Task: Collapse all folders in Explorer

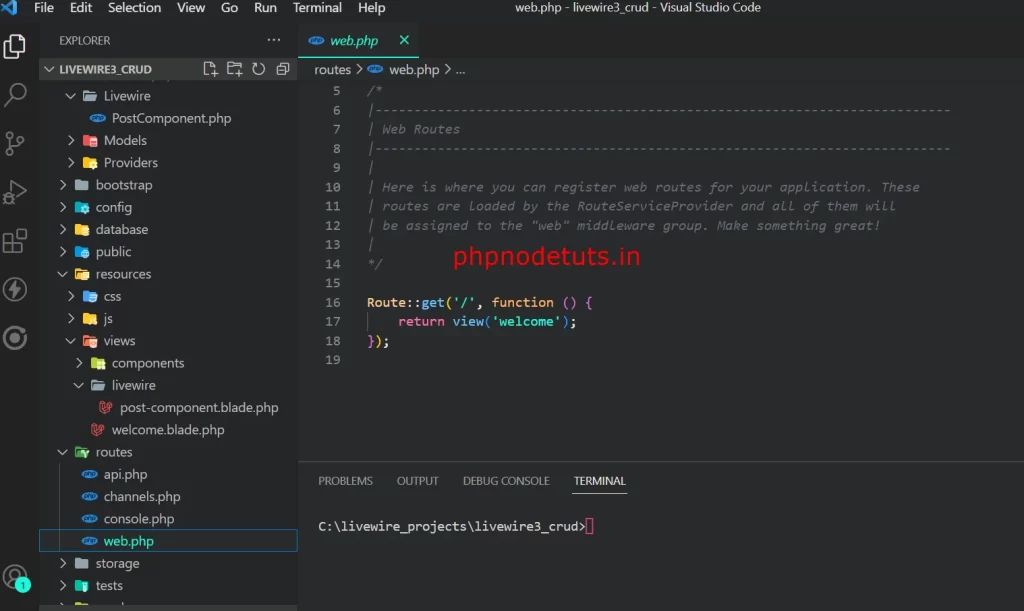Action: point(282,69)
